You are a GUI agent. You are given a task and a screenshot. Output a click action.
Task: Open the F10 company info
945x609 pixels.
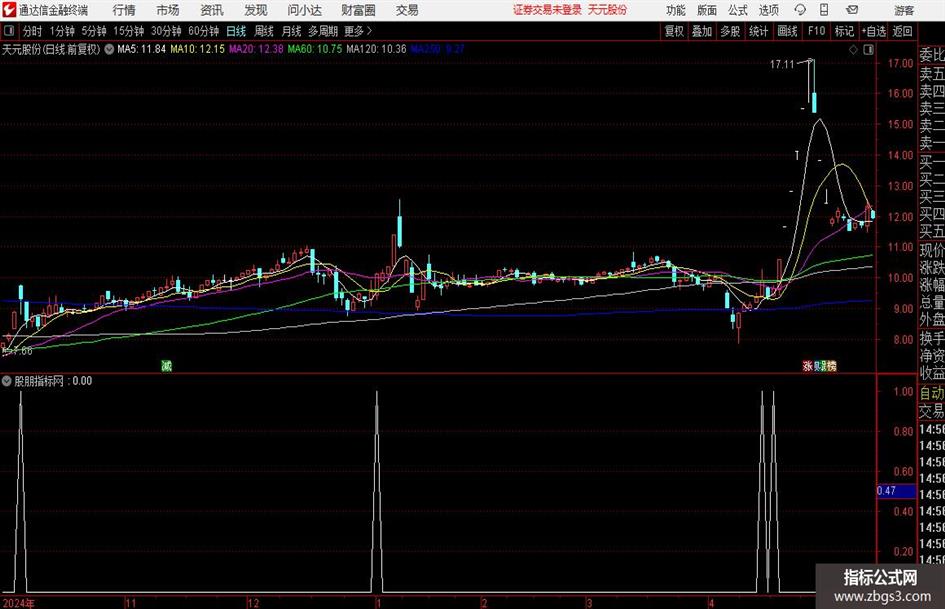816,31
